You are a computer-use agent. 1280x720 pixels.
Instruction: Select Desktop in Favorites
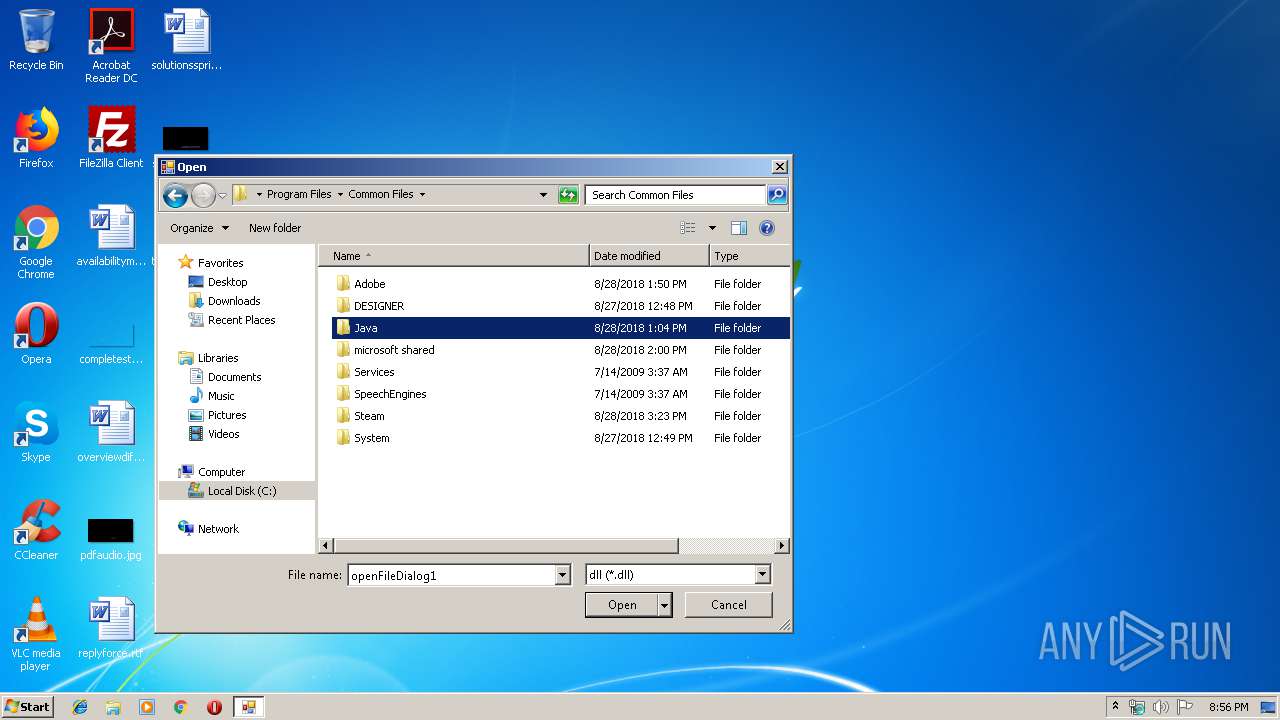(x=227, y=282)
